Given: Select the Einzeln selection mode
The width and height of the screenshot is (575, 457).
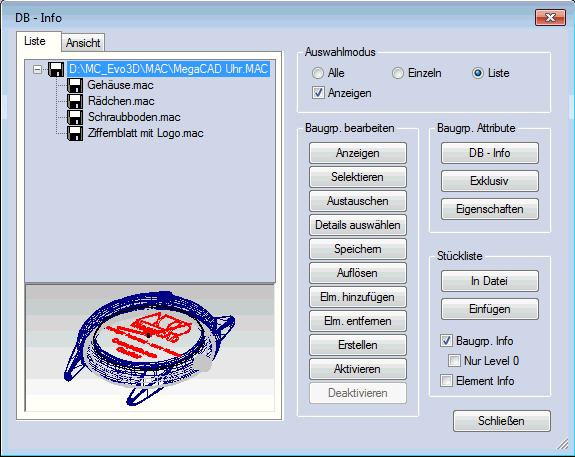Looking at the screenshot, I should tap(398, 73).
